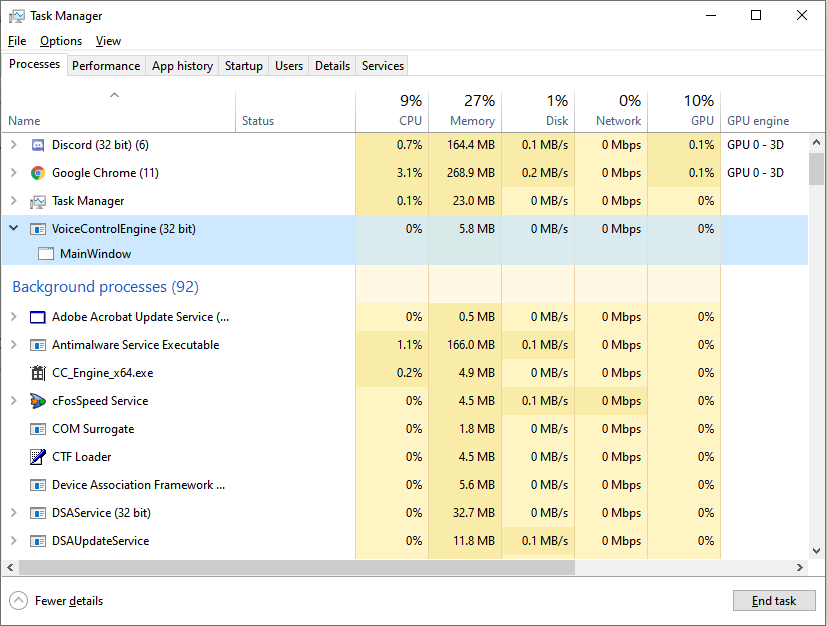827x626 pixels.
Task: Click the Google Chrome icon
Action: (x=38, y=173)
